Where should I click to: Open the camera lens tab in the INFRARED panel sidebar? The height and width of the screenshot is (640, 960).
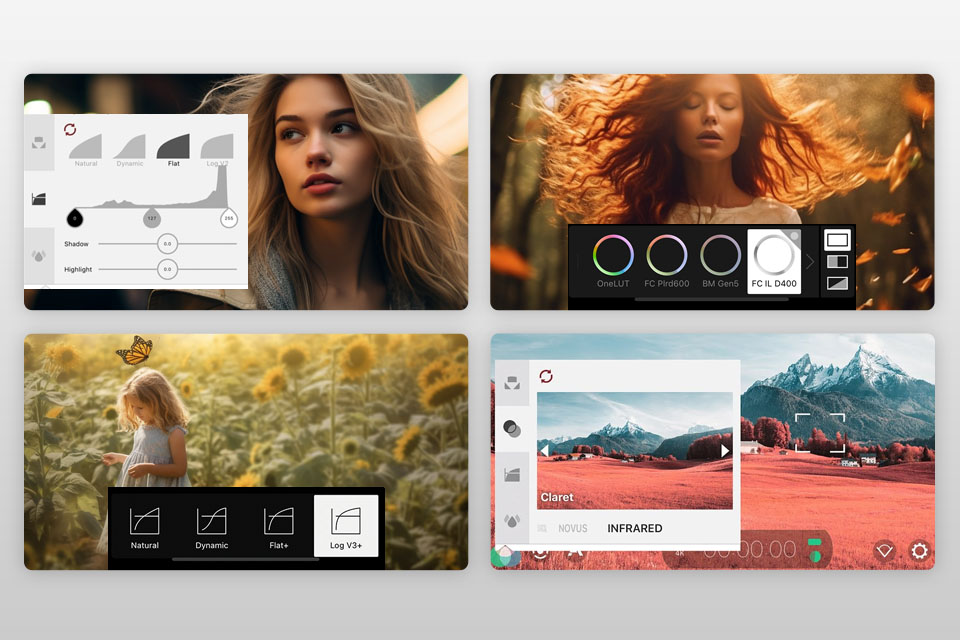[512, 383]
